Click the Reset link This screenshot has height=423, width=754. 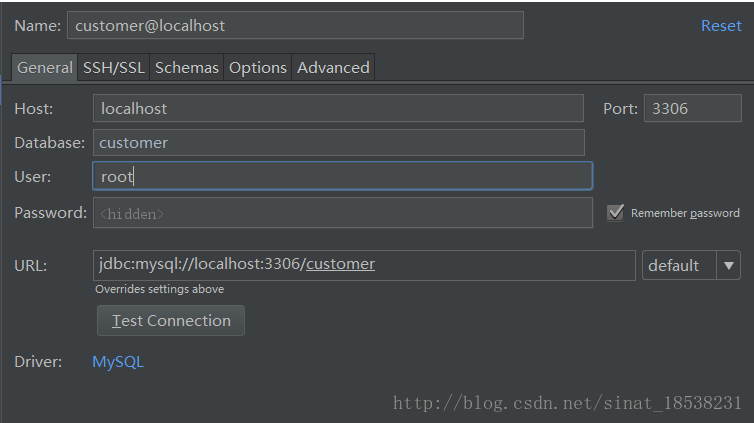click(721, 25)
